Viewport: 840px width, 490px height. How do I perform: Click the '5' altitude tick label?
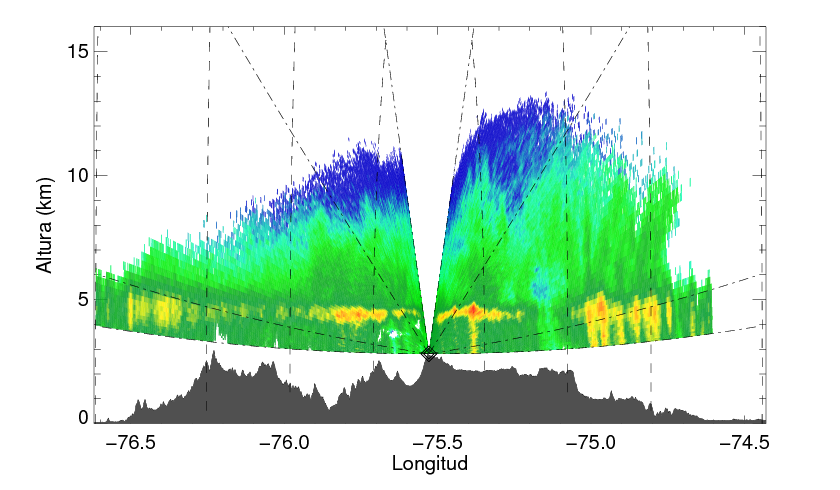83,299
